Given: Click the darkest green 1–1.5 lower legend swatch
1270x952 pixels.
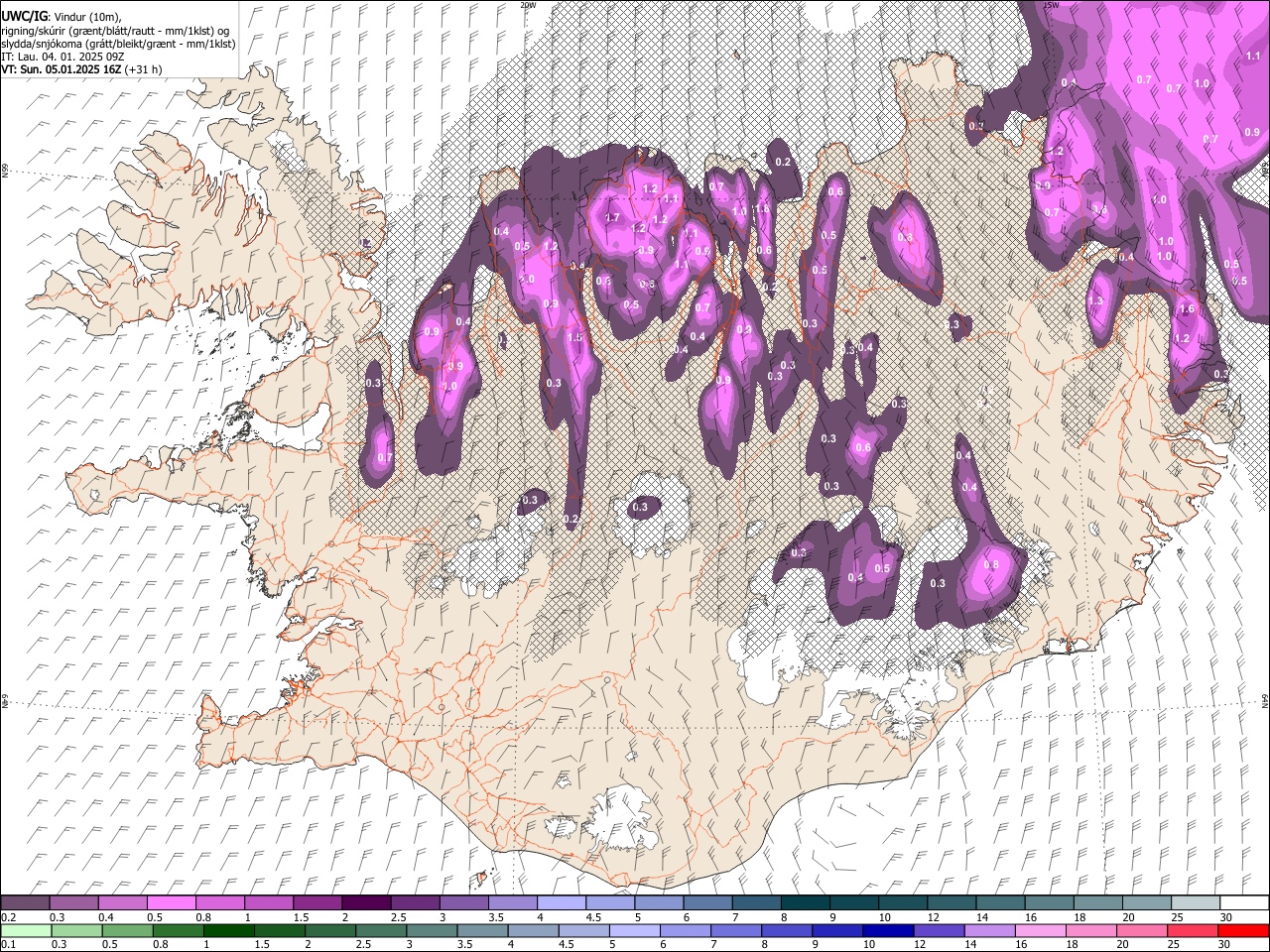Looking at the screenshot, I should click(228, 930).
